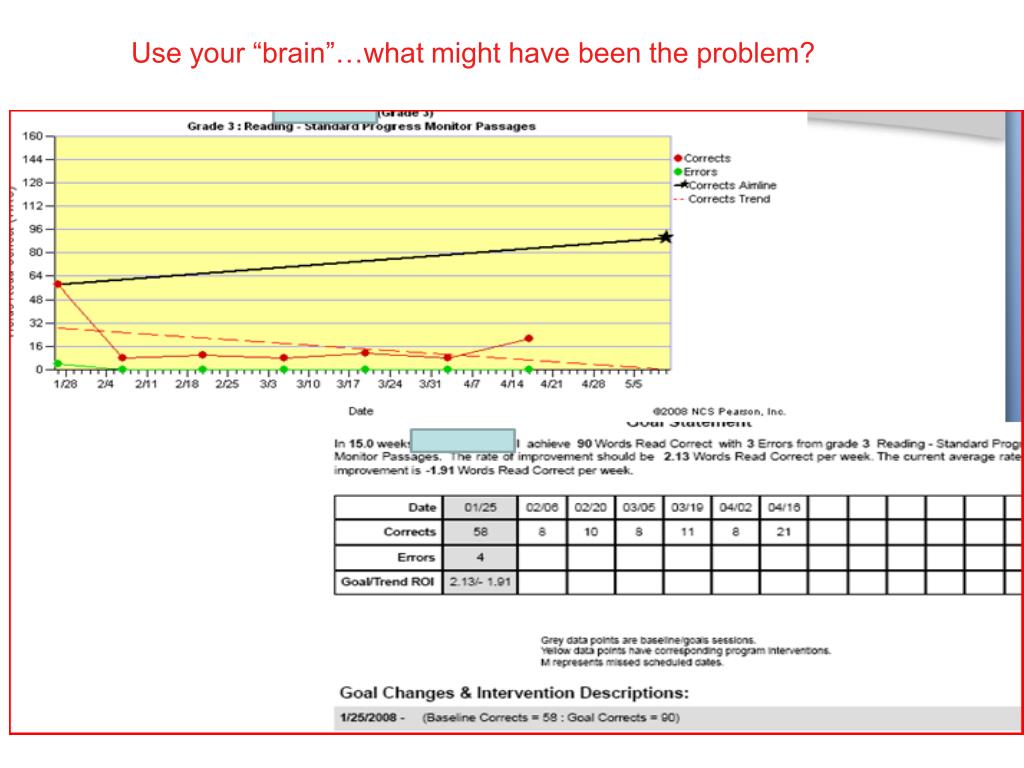Click the y-axis value 96

tap(36, 229)
